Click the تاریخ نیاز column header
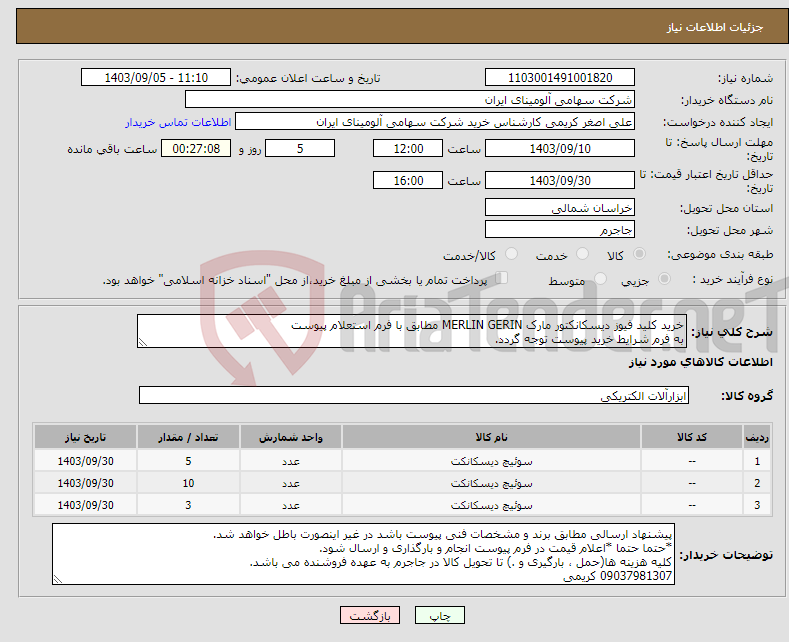 [86, 437]
